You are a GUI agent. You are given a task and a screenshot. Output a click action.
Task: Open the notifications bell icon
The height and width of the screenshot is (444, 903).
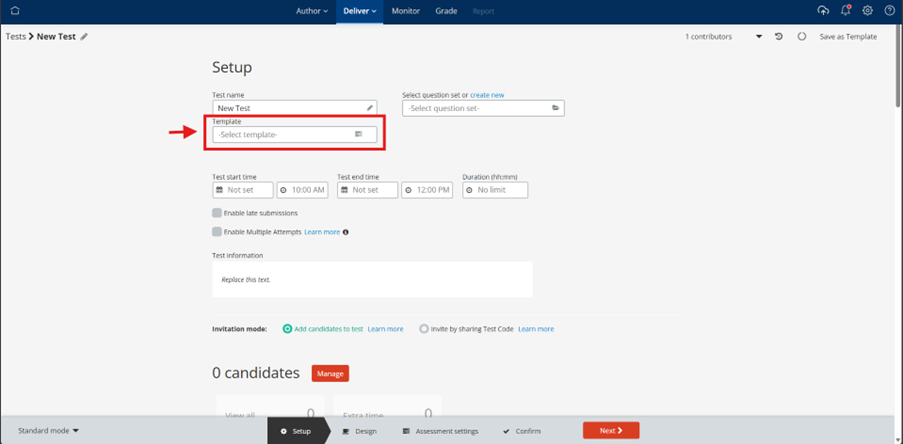[x=845, y=10]
